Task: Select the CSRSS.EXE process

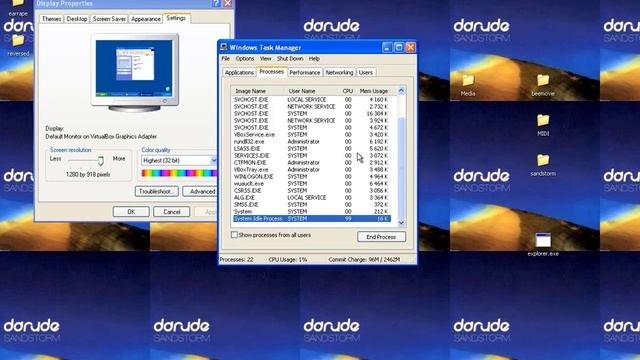Action: [311, 191]
